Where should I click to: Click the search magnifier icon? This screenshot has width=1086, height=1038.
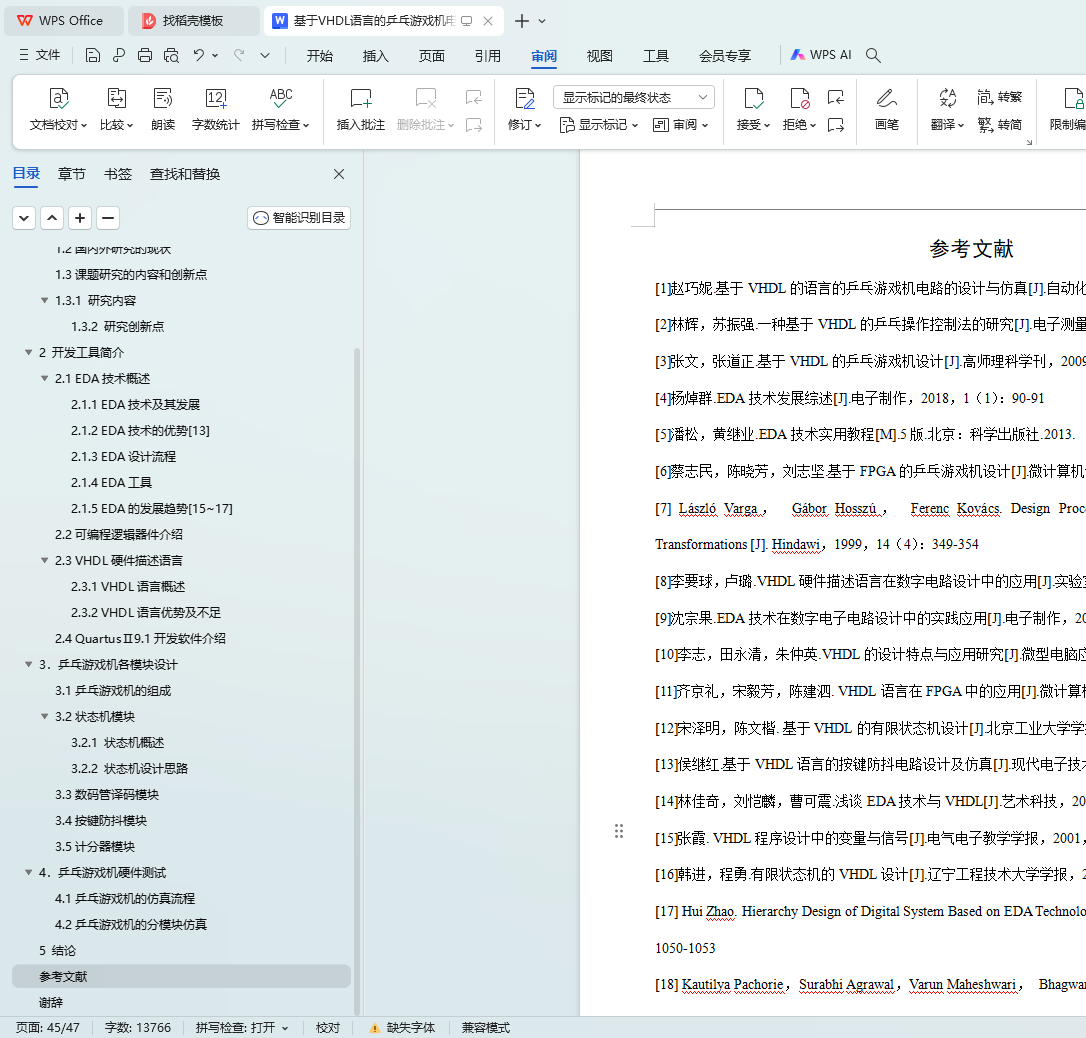(873, 55)
